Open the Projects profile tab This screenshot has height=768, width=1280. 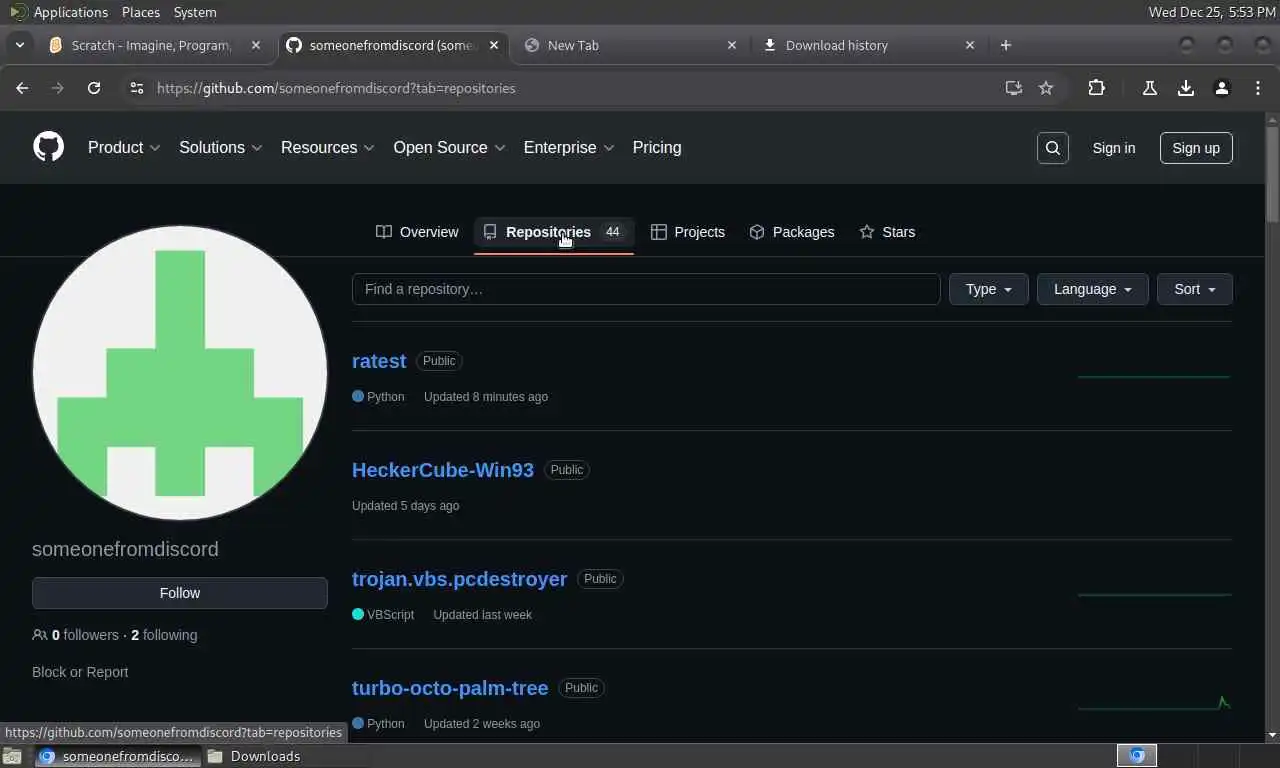(x=688, y=232)
